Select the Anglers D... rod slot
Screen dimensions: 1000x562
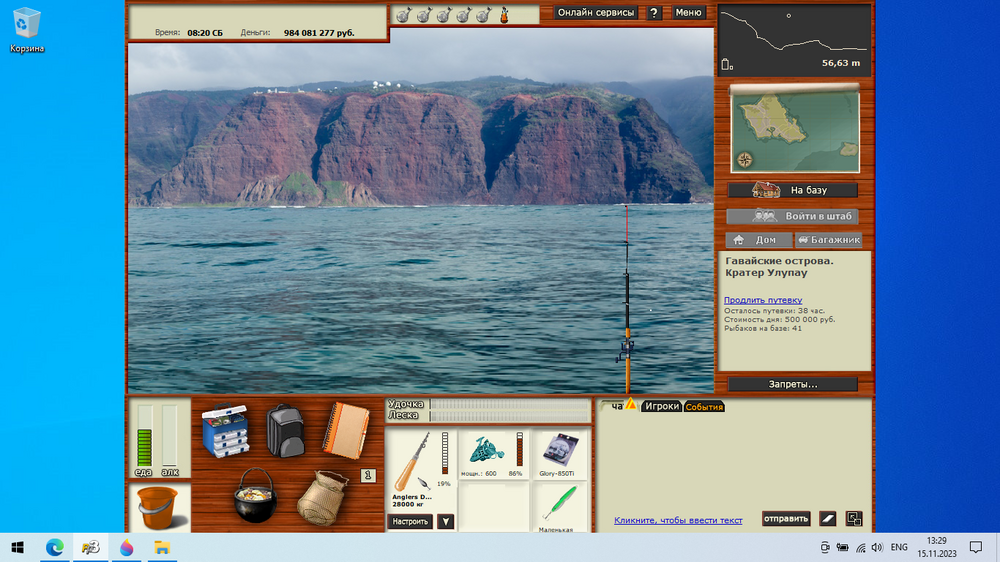(421, 469)
